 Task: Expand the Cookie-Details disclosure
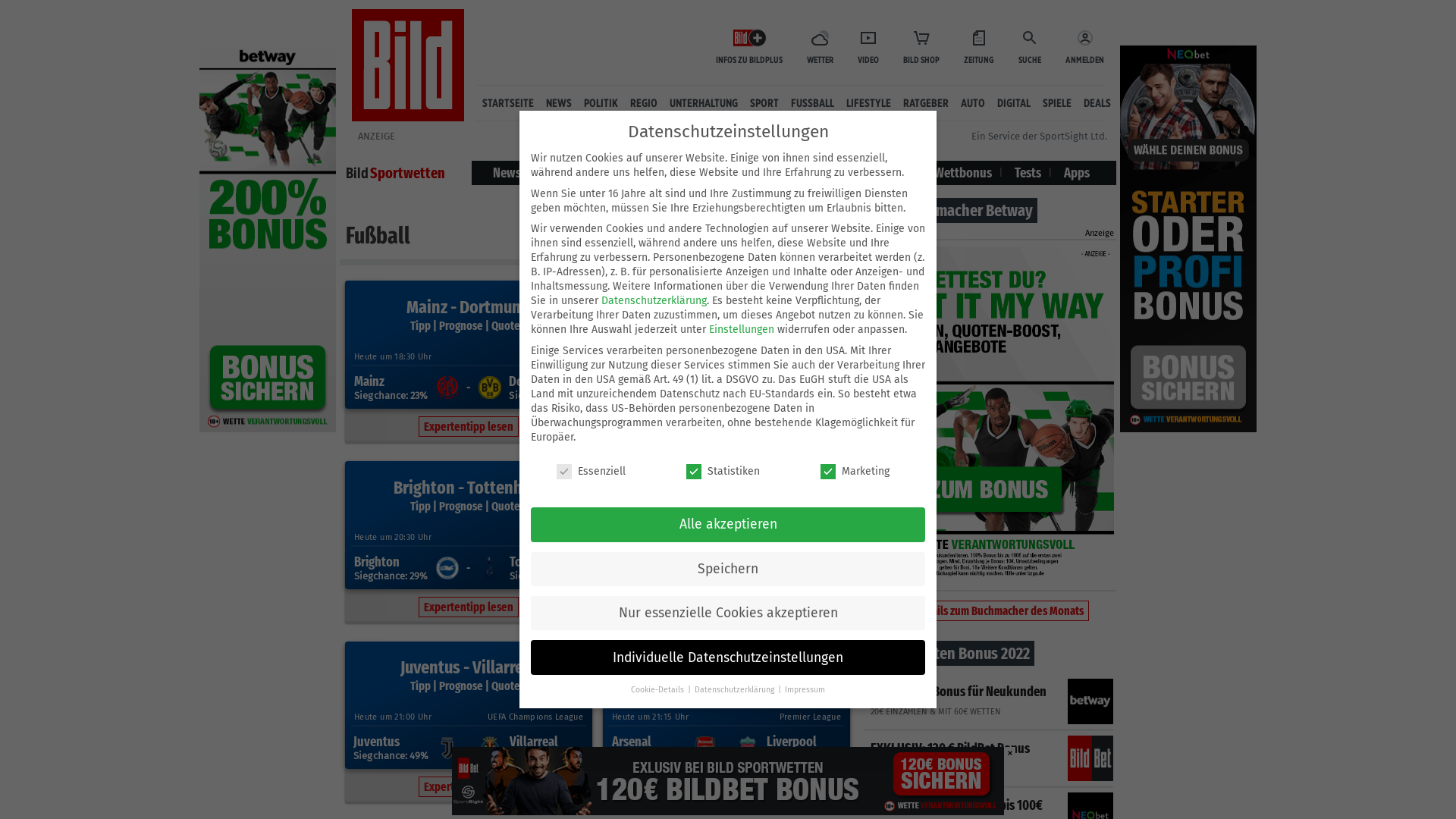coord(657,689)
